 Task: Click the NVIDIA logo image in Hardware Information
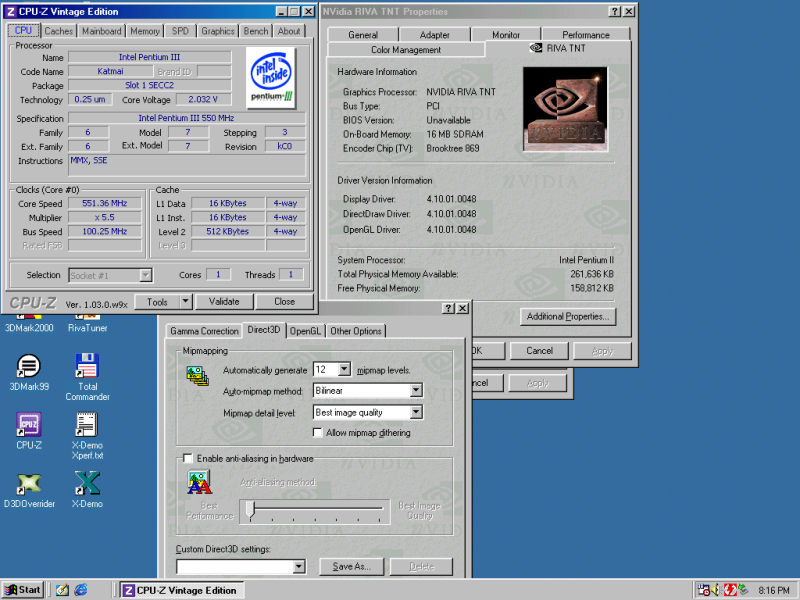[565, 109]
